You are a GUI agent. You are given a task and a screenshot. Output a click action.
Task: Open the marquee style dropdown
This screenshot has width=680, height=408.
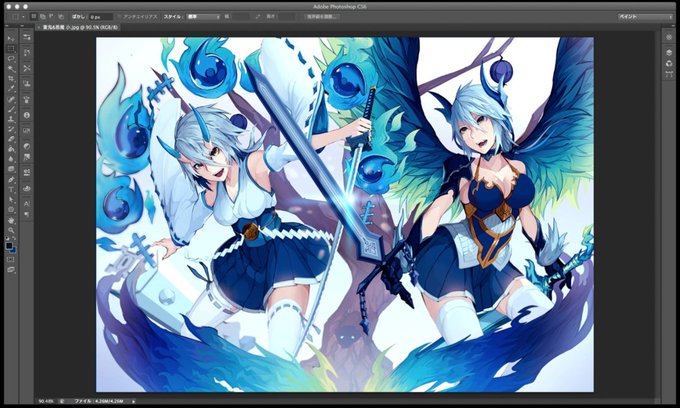pos(203,17)
